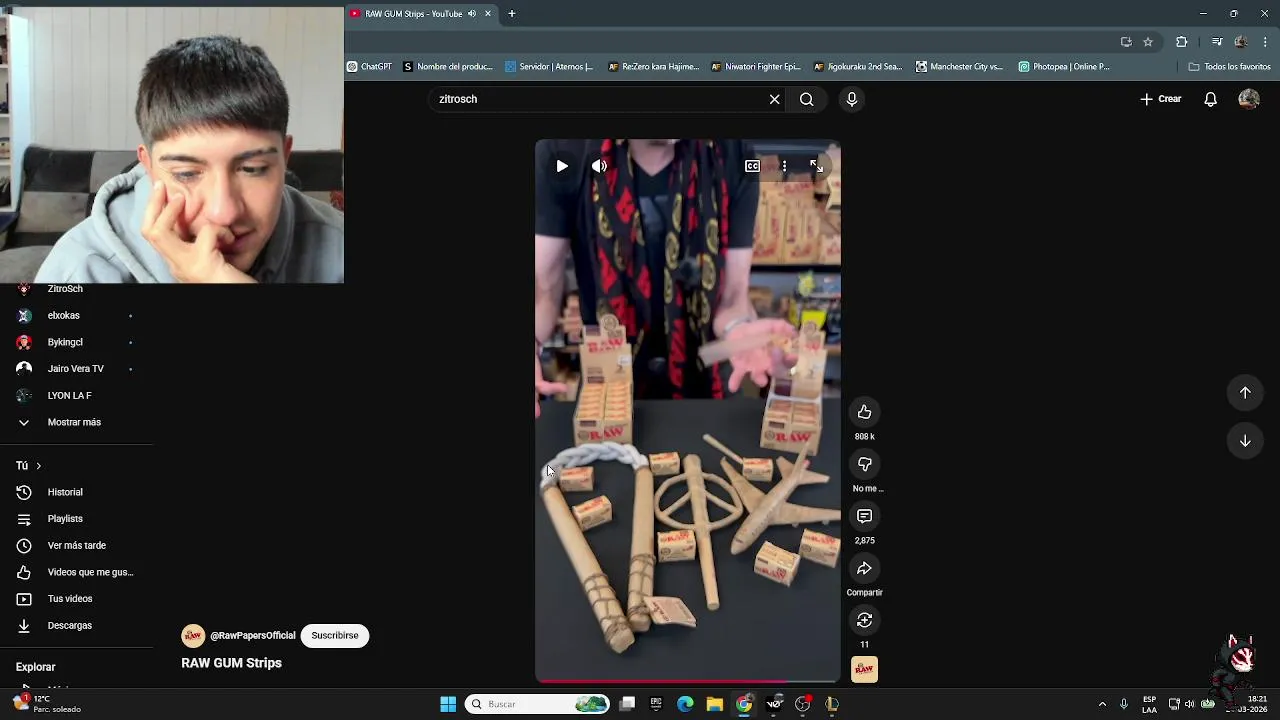Open the Manchester City vs bookmark
Viewport: 1280px width, 720px height.
(959, 67)
